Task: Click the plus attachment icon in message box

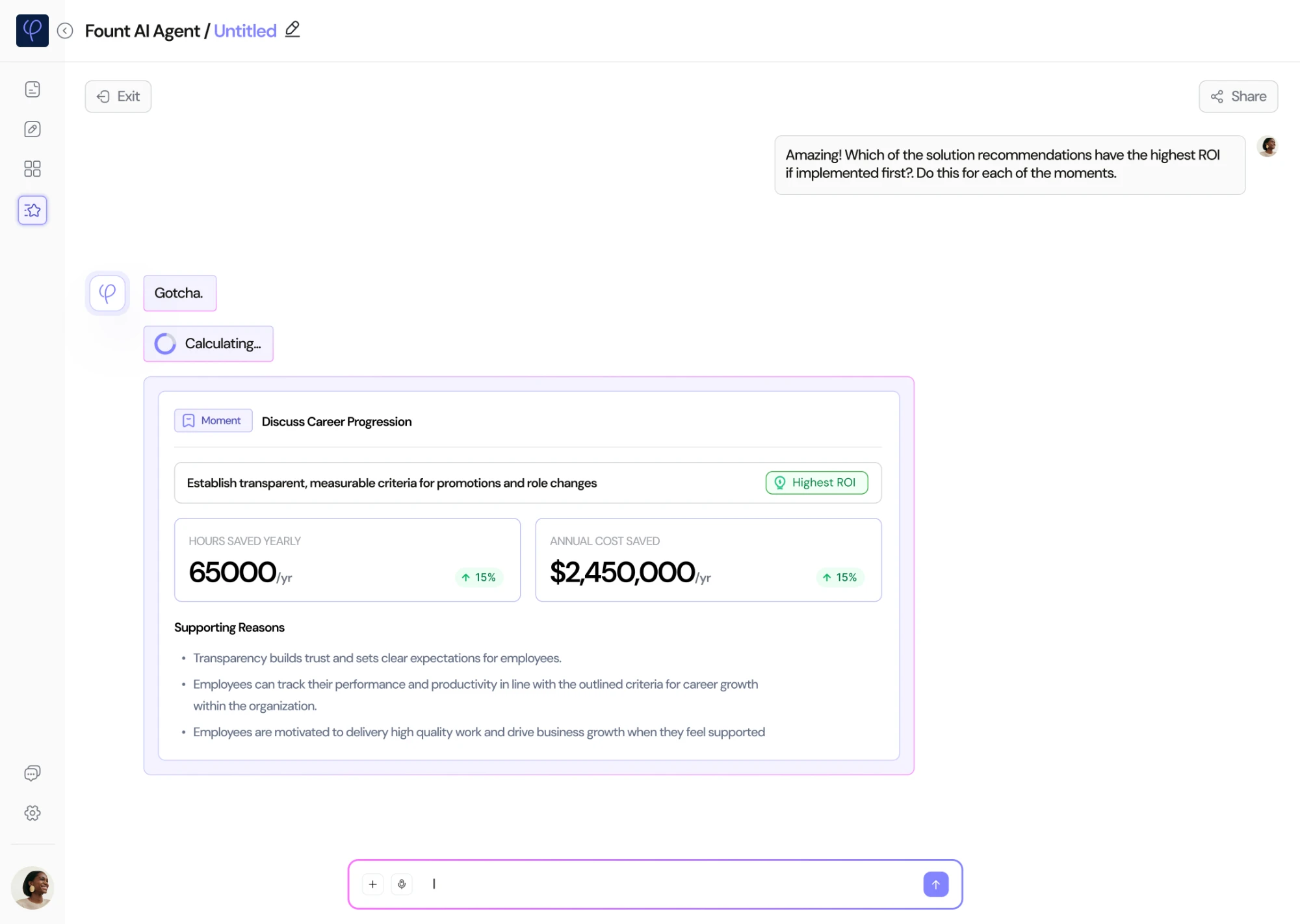Action: (x=372, y=884)
